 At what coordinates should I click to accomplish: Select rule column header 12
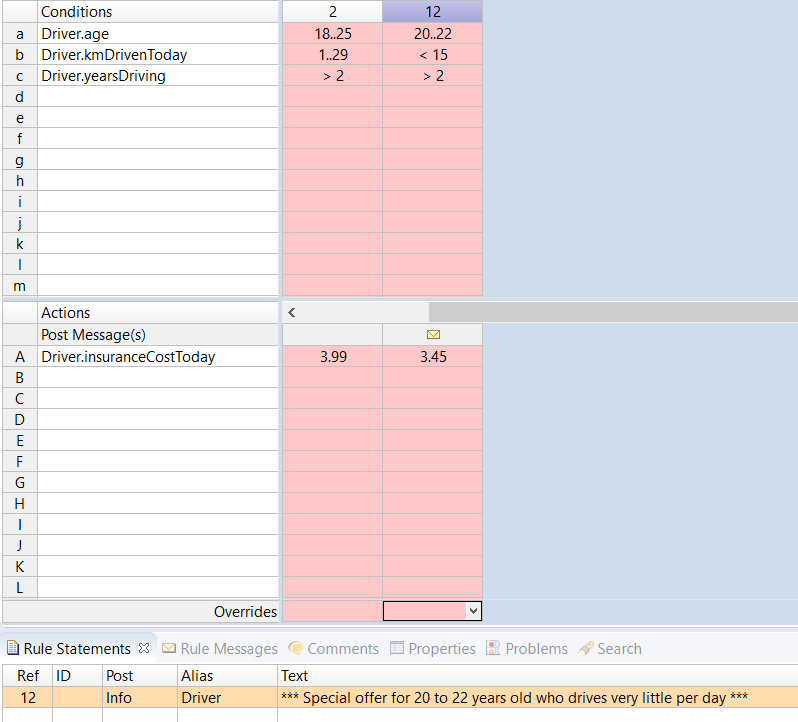(x=433, y=12)
